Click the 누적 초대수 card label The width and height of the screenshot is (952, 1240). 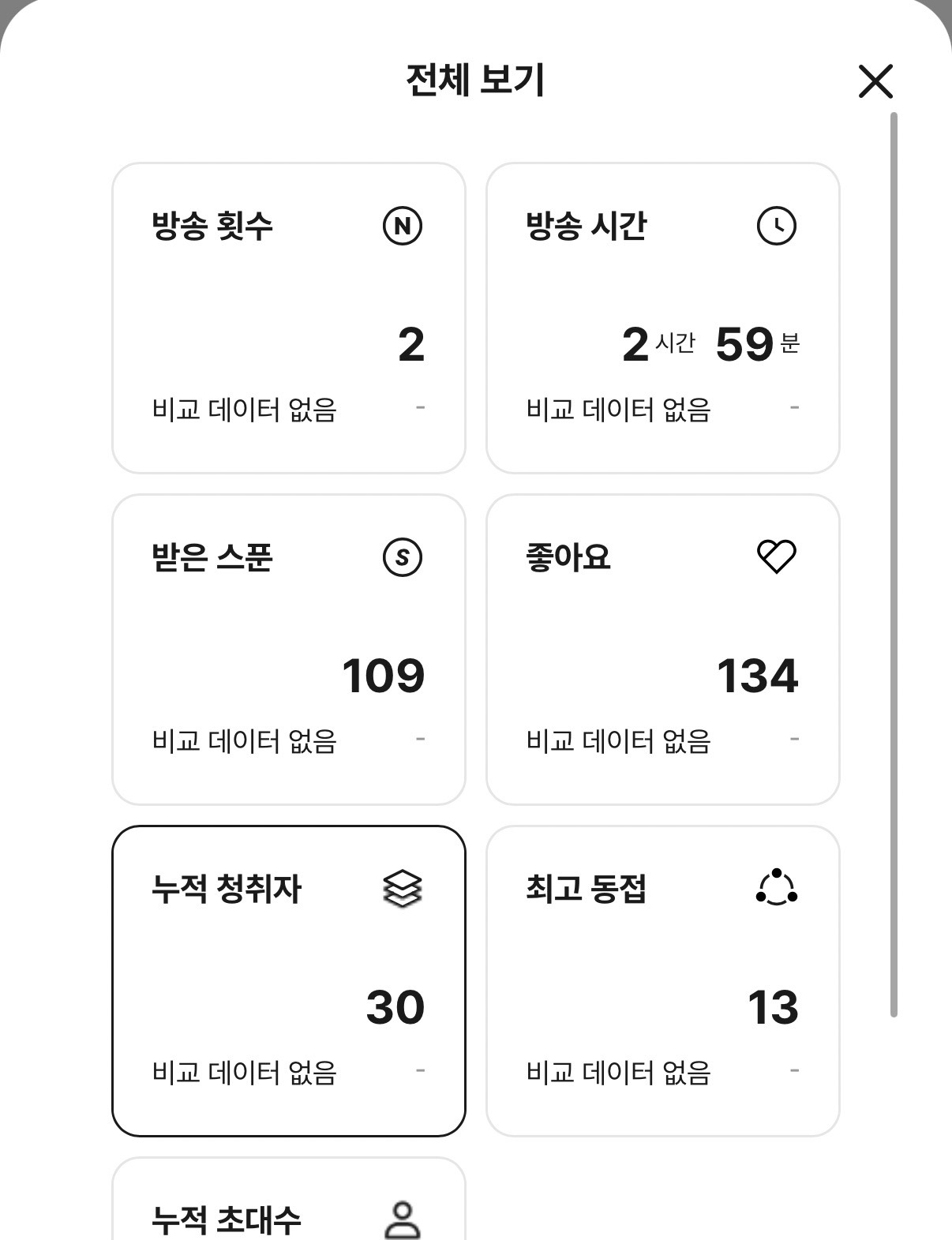pyautogui.click(x=227, y=1219)
